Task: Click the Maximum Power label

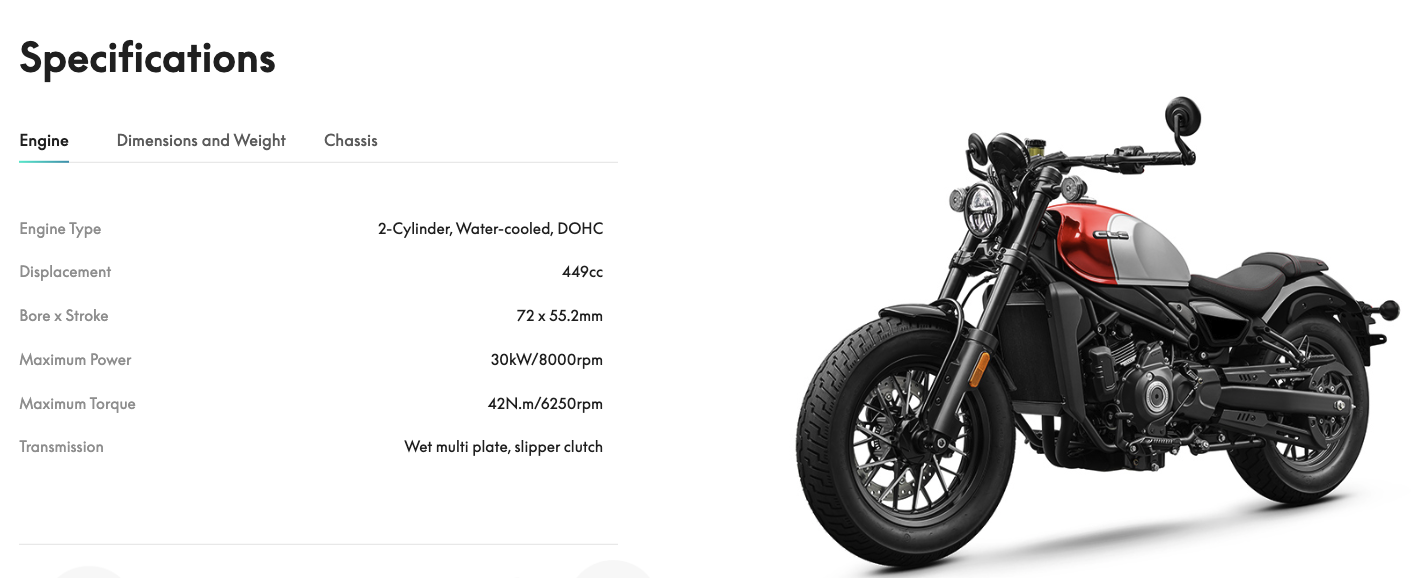Action: tap(75, 360)
